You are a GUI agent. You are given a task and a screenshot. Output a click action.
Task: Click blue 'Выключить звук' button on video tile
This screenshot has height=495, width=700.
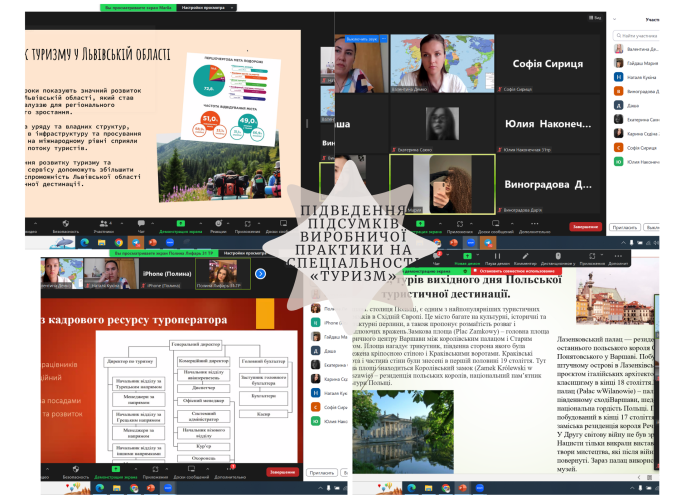pyautogui.click(x=362, y=39)
